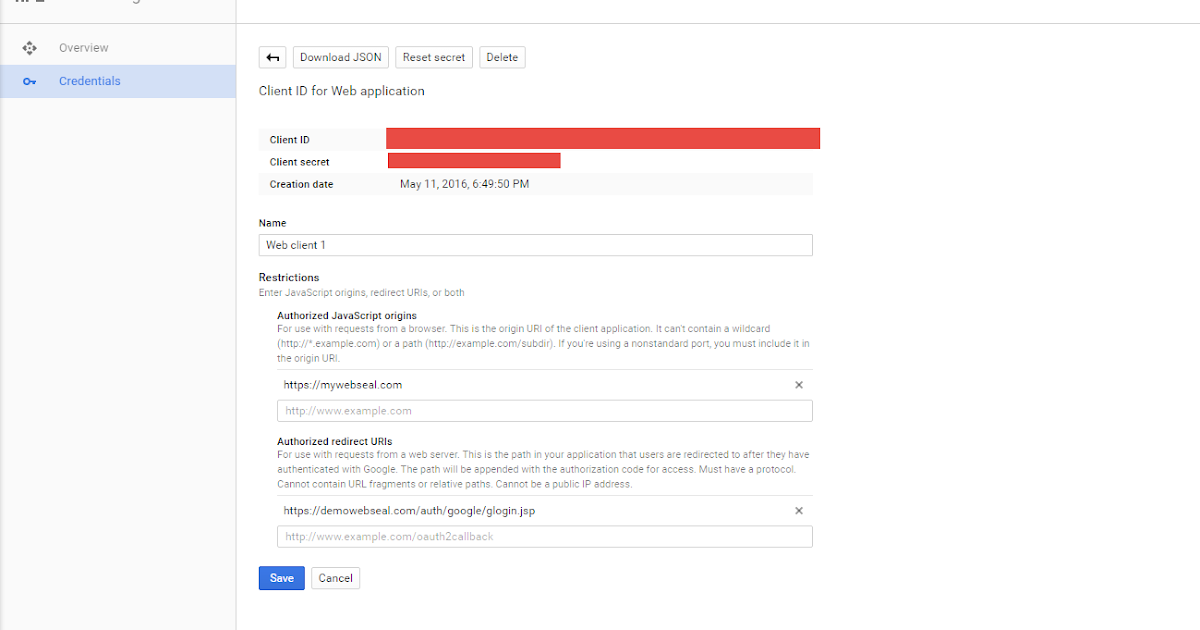Remove the mywebseal.com JavaScript origin
This screenshot has width=1200, height=630.
click(x=799, y=384)
